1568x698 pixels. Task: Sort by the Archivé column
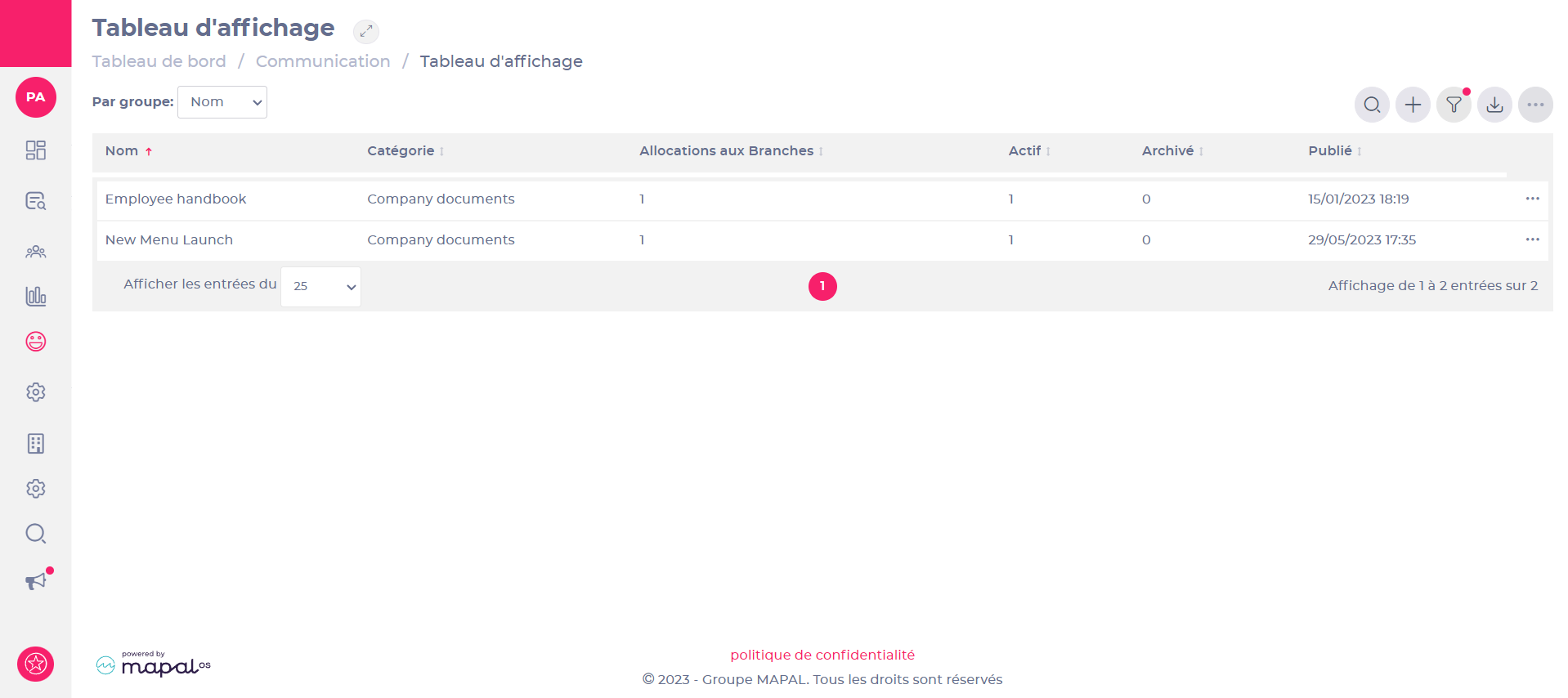(1172, 151)
